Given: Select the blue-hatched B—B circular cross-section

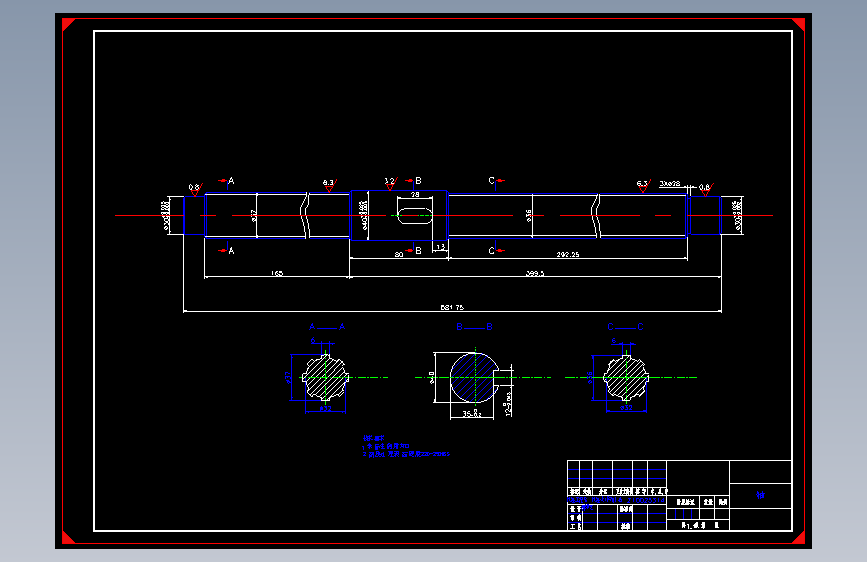Looking at the screenshot, I should 474,377.
